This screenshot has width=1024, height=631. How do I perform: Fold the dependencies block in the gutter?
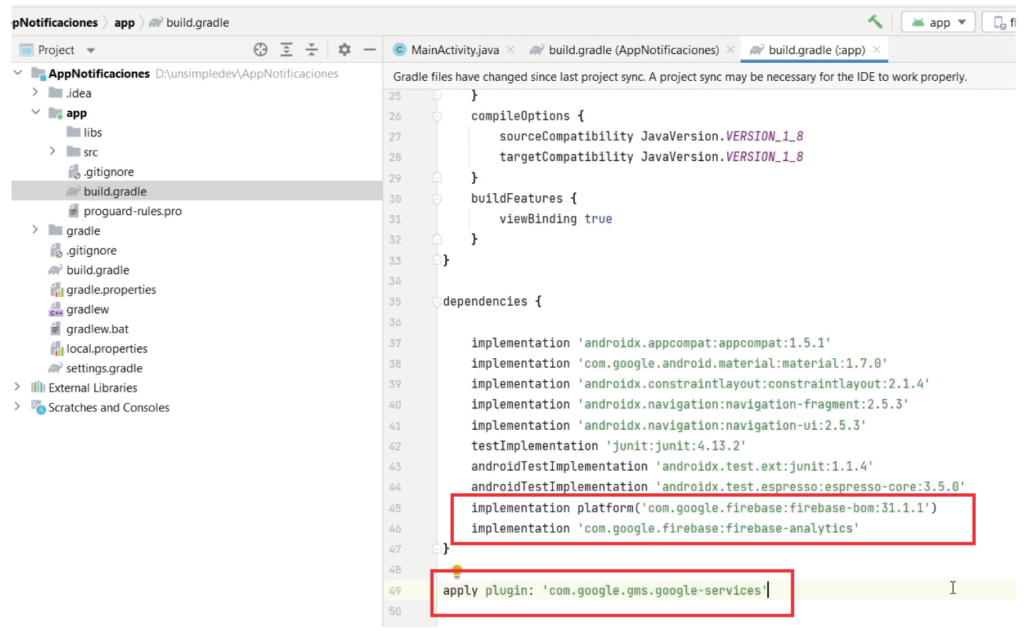[438, 301]
